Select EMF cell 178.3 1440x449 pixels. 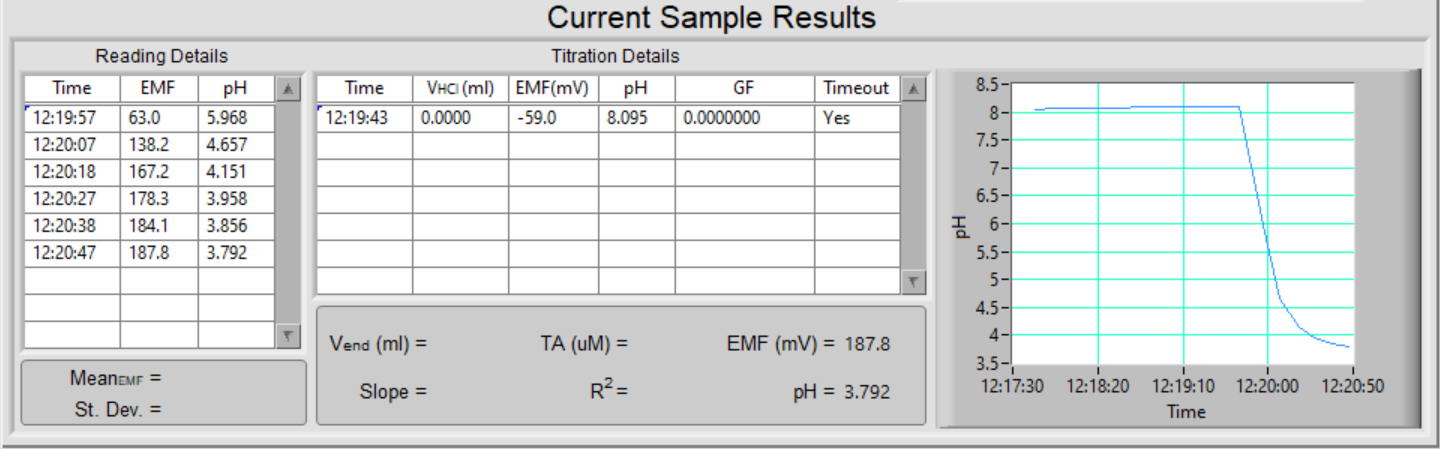click(159, 199)
